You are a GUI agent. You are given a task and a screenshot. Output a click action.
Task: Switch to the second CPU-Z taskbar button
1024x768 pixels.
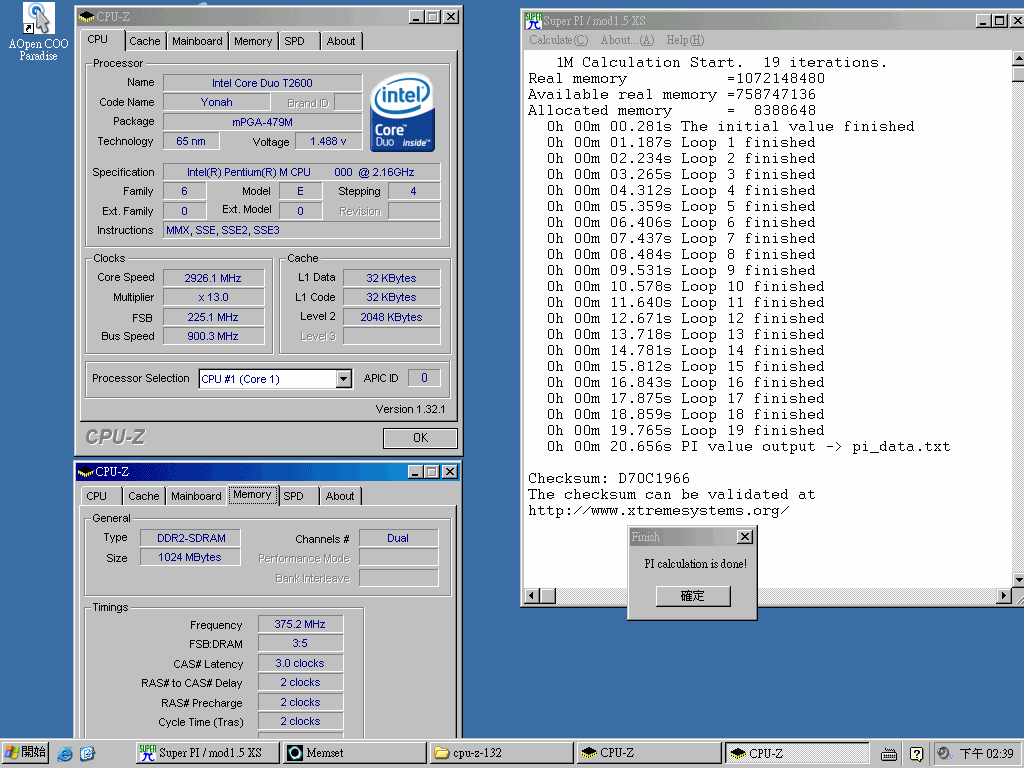point(797,753)
